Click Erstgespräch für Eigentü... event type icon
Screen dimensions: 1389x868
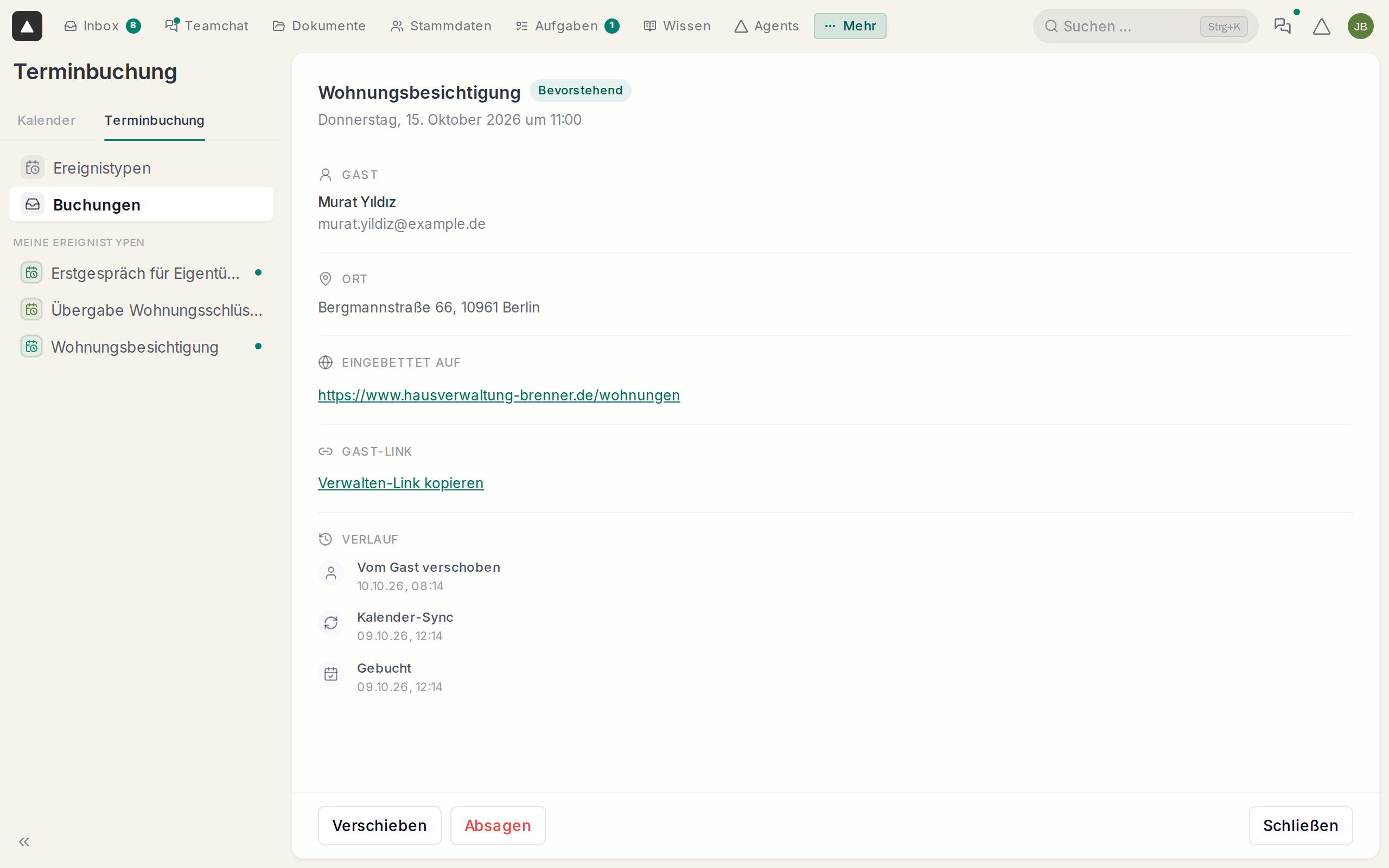coord(31,273)
